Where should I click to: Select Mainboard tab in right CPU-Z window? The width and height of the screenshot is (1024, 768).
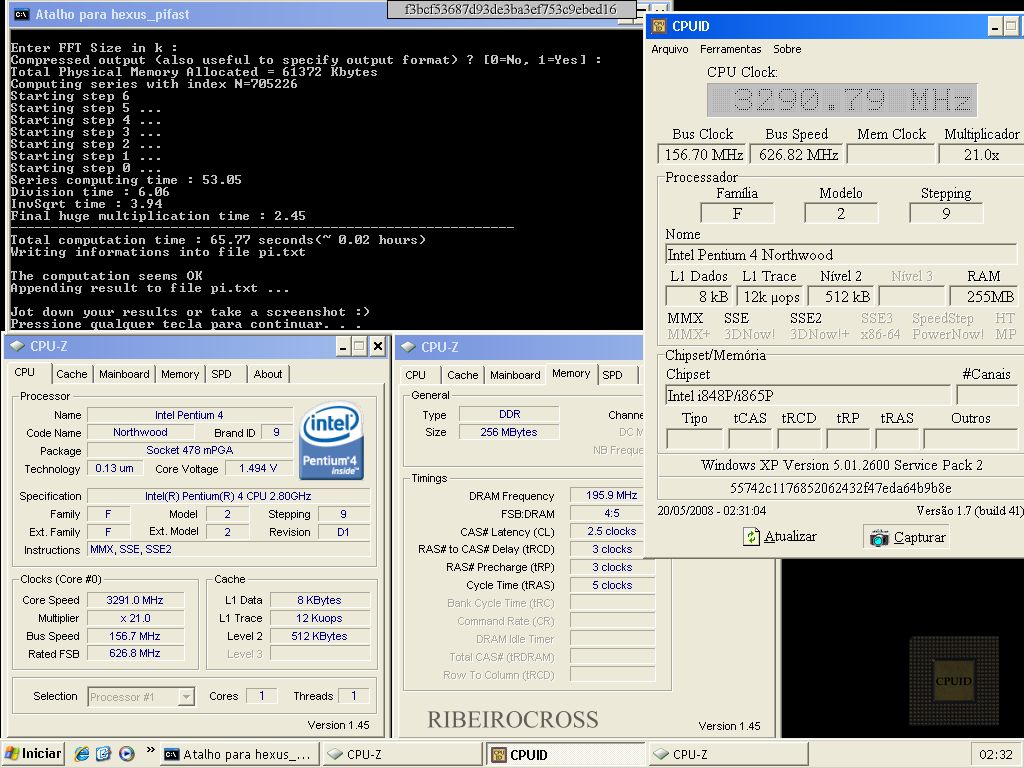[x=515, y=375]
